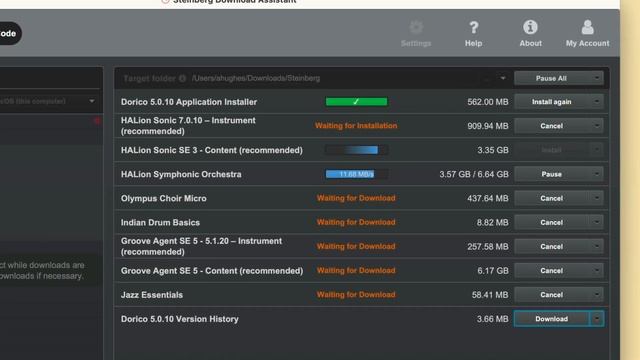Image resolution: width=640 pixels, height=360 pixels.
Task: Open dropdown arrow for Olympus Choir Micro
Action: pos(597,198)
